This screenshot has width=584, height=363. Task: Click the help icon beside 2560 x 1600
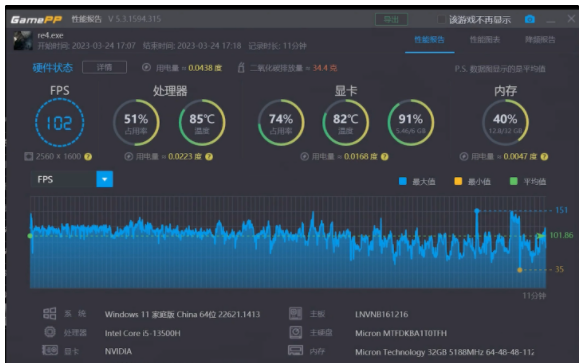pyautogui.click(x=88, y=157)
